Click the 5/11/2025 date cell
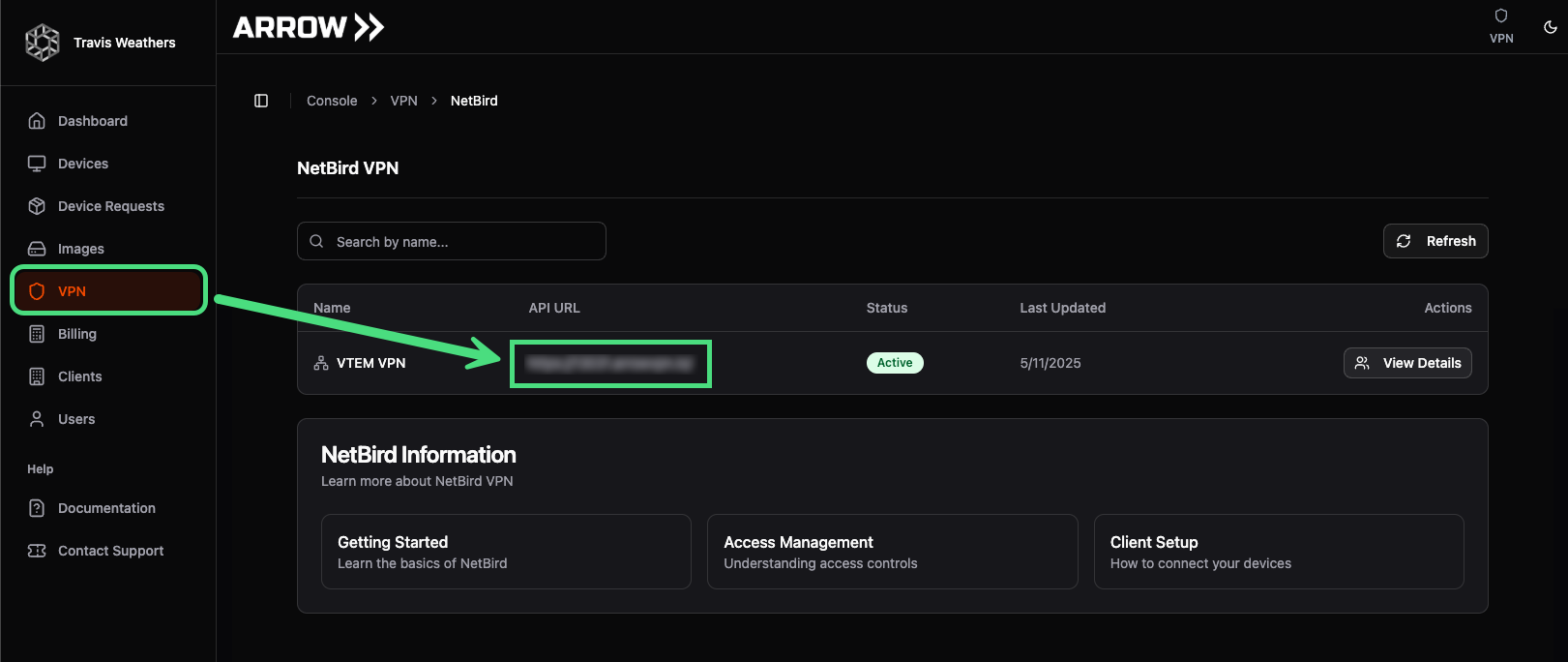Screen dimensions: 1568x662 (1050, 363)
